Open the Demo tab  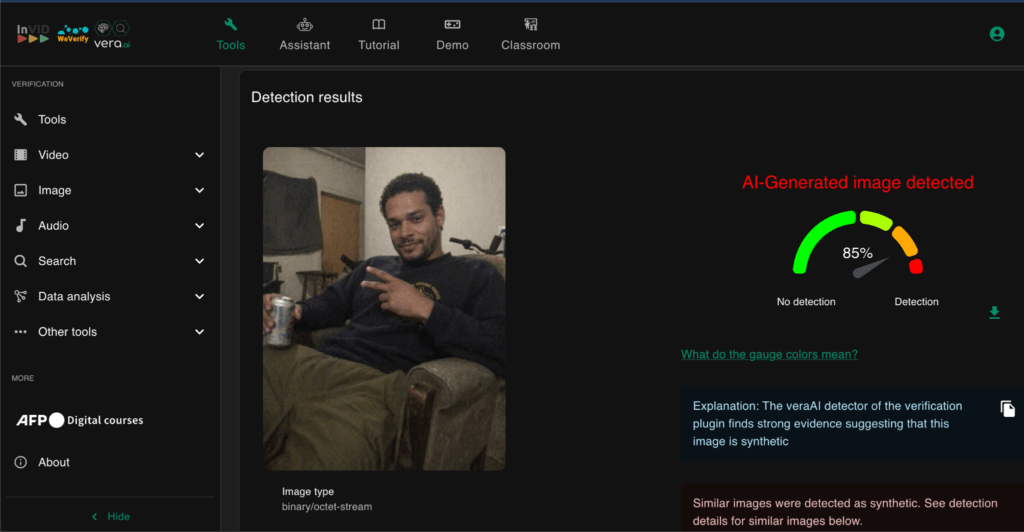pos(452,34)
